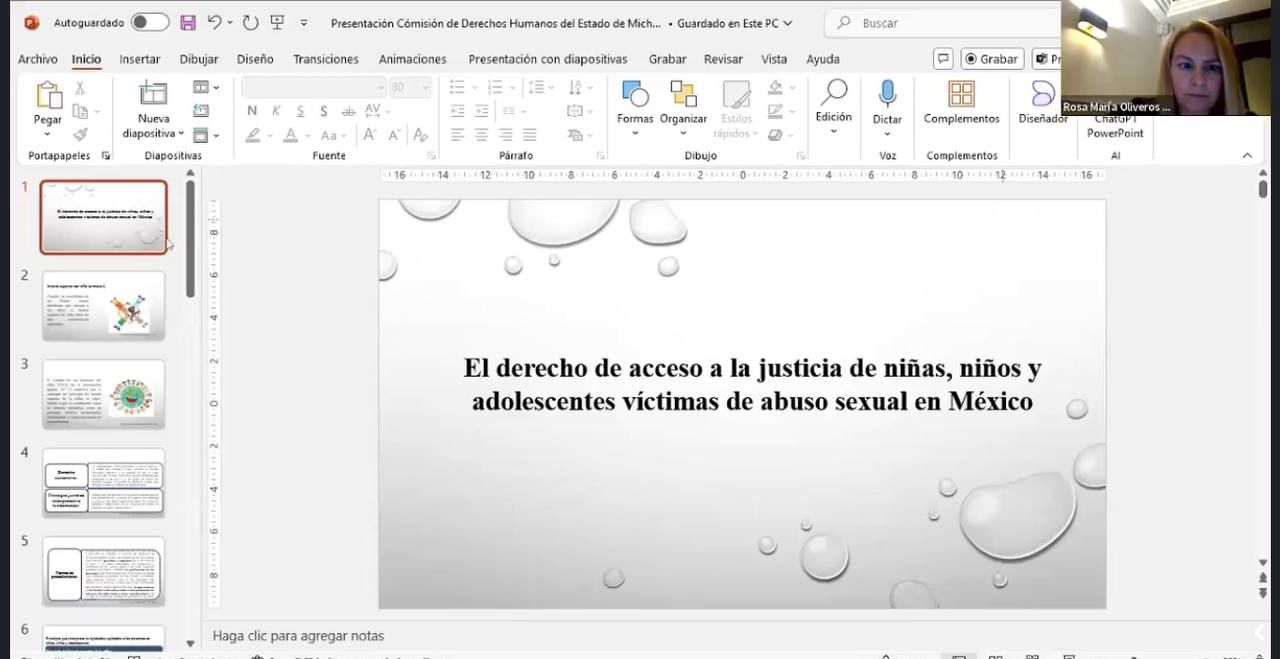
Task: Open the Organizar arrange tool
Action: [x=683, y=96]
